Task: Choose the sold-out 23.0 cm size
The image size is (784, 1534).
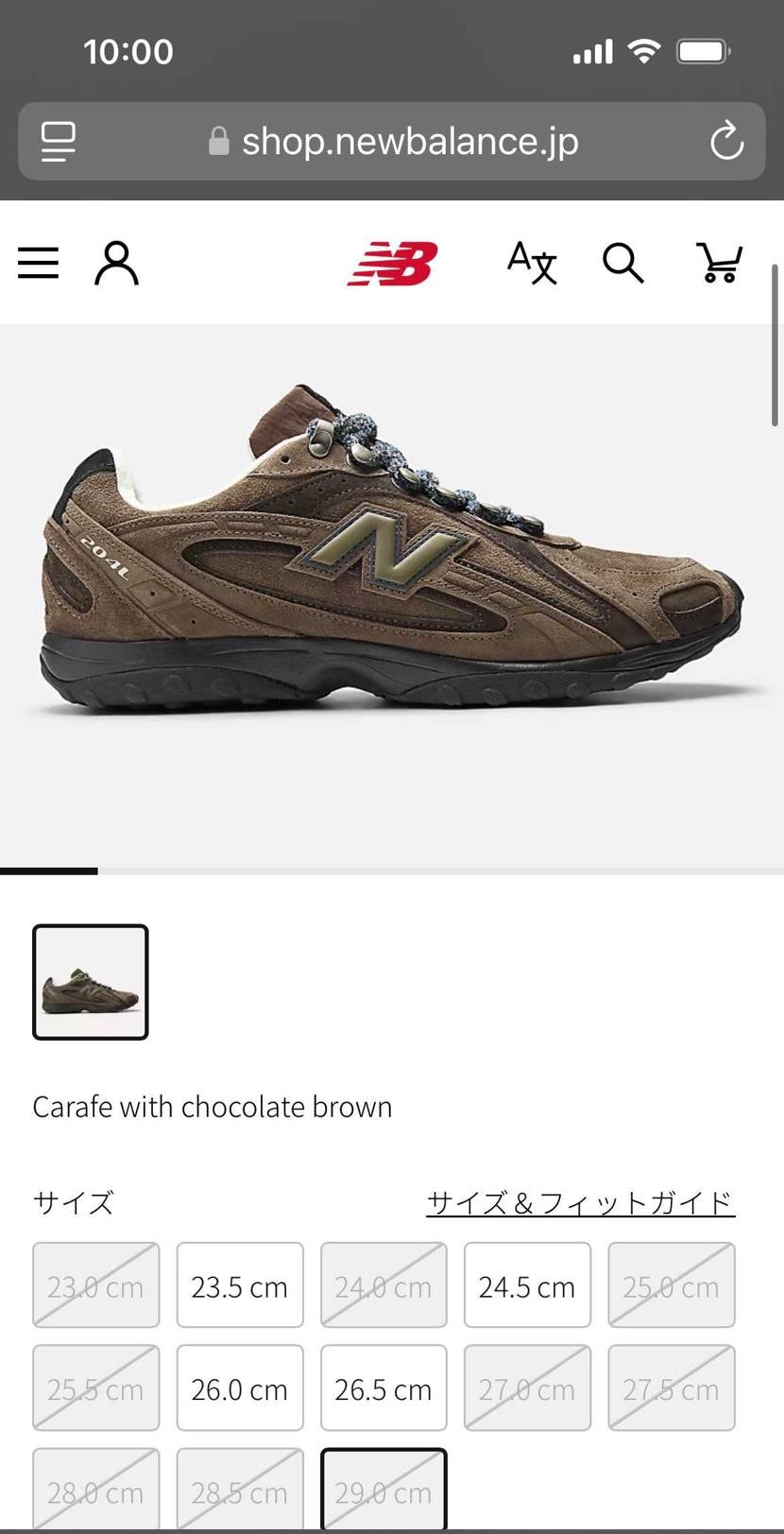Action: 96,1285
